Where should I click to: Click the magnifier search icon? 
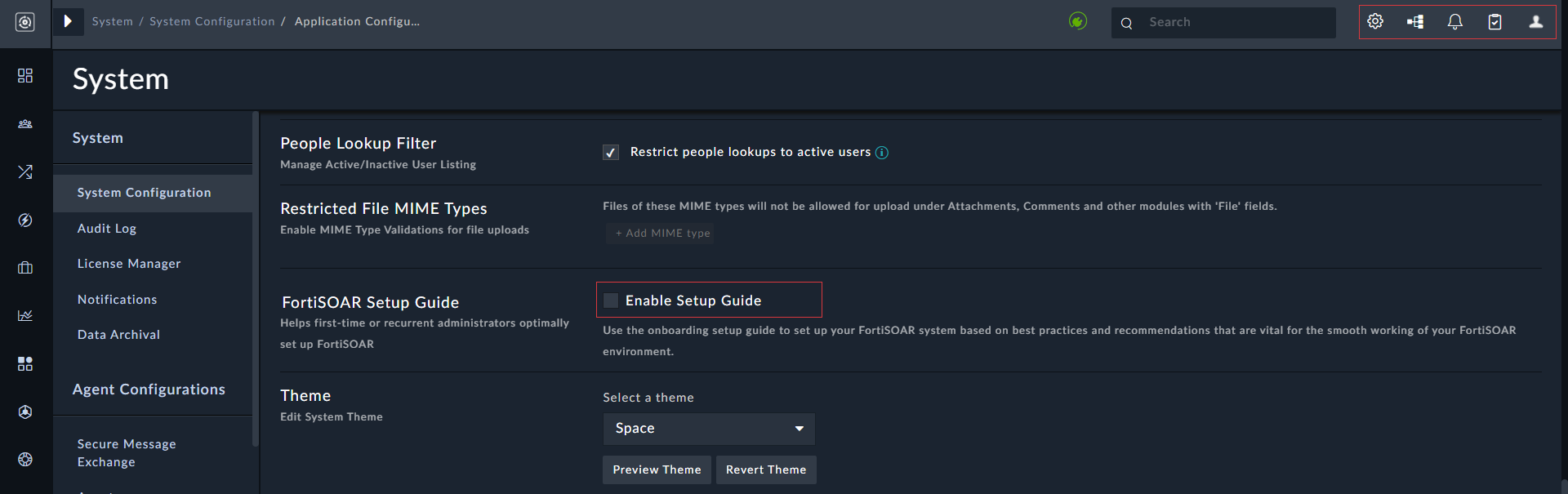point(1126,23)
